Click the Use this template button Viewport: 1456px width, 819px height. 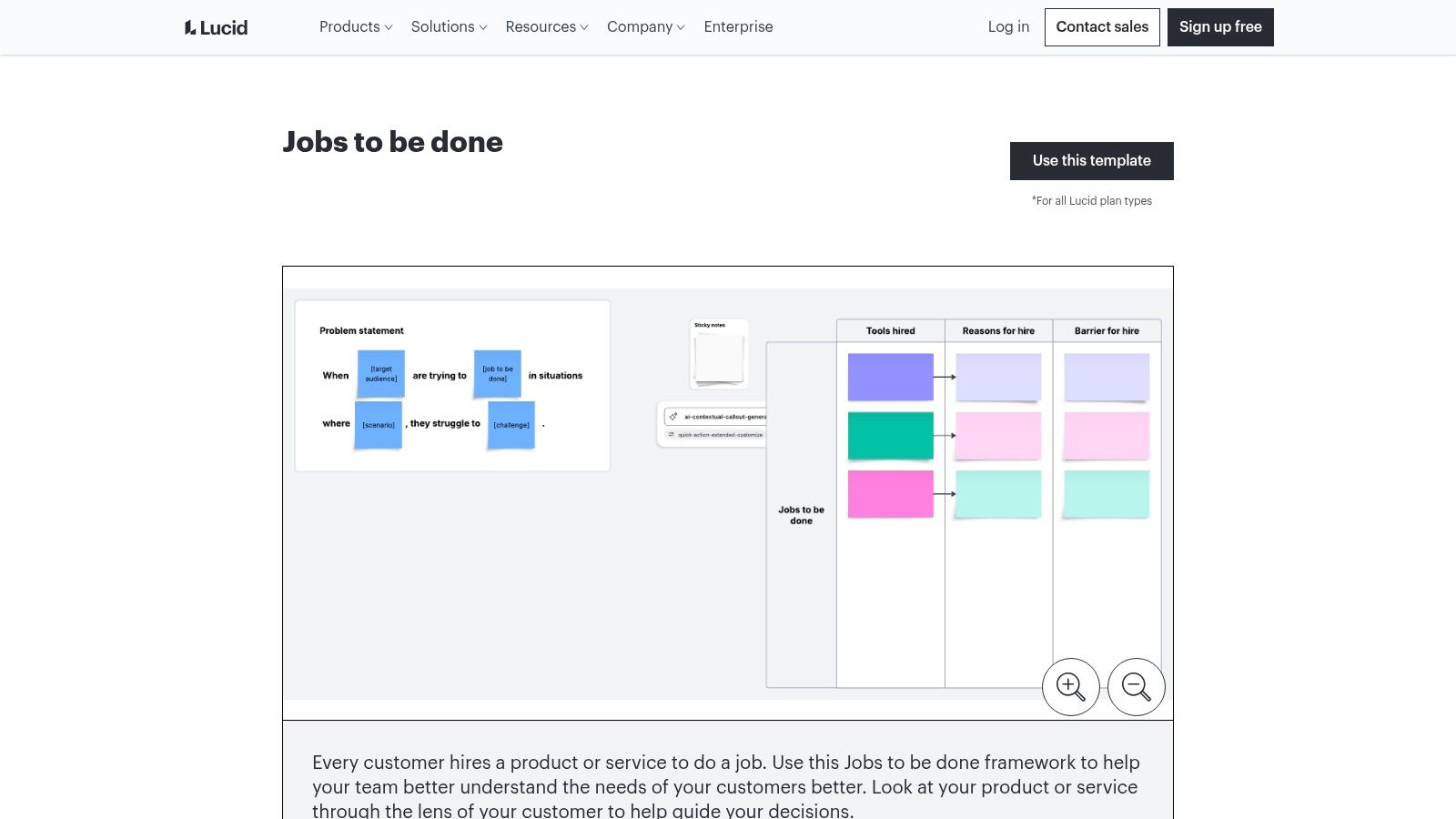click(1091, 161)
